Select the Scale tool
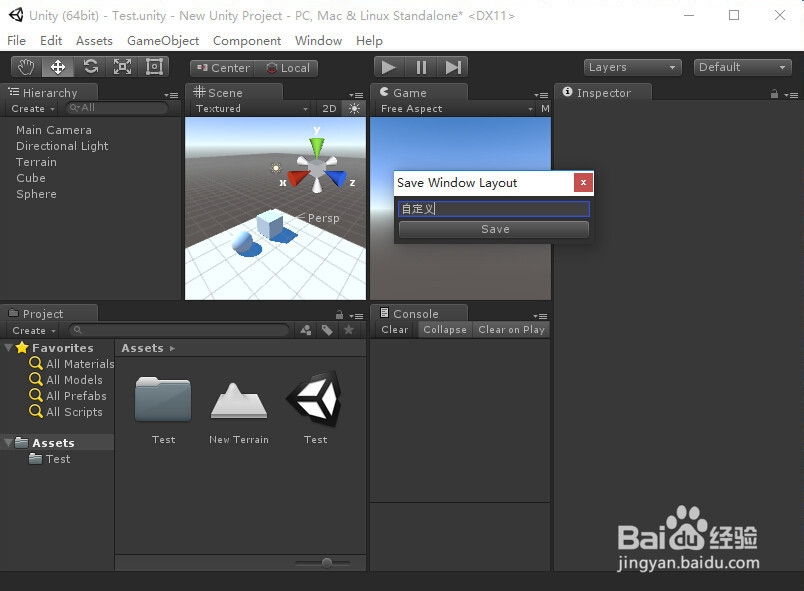The image size is (804, 591). click(122, 67)
